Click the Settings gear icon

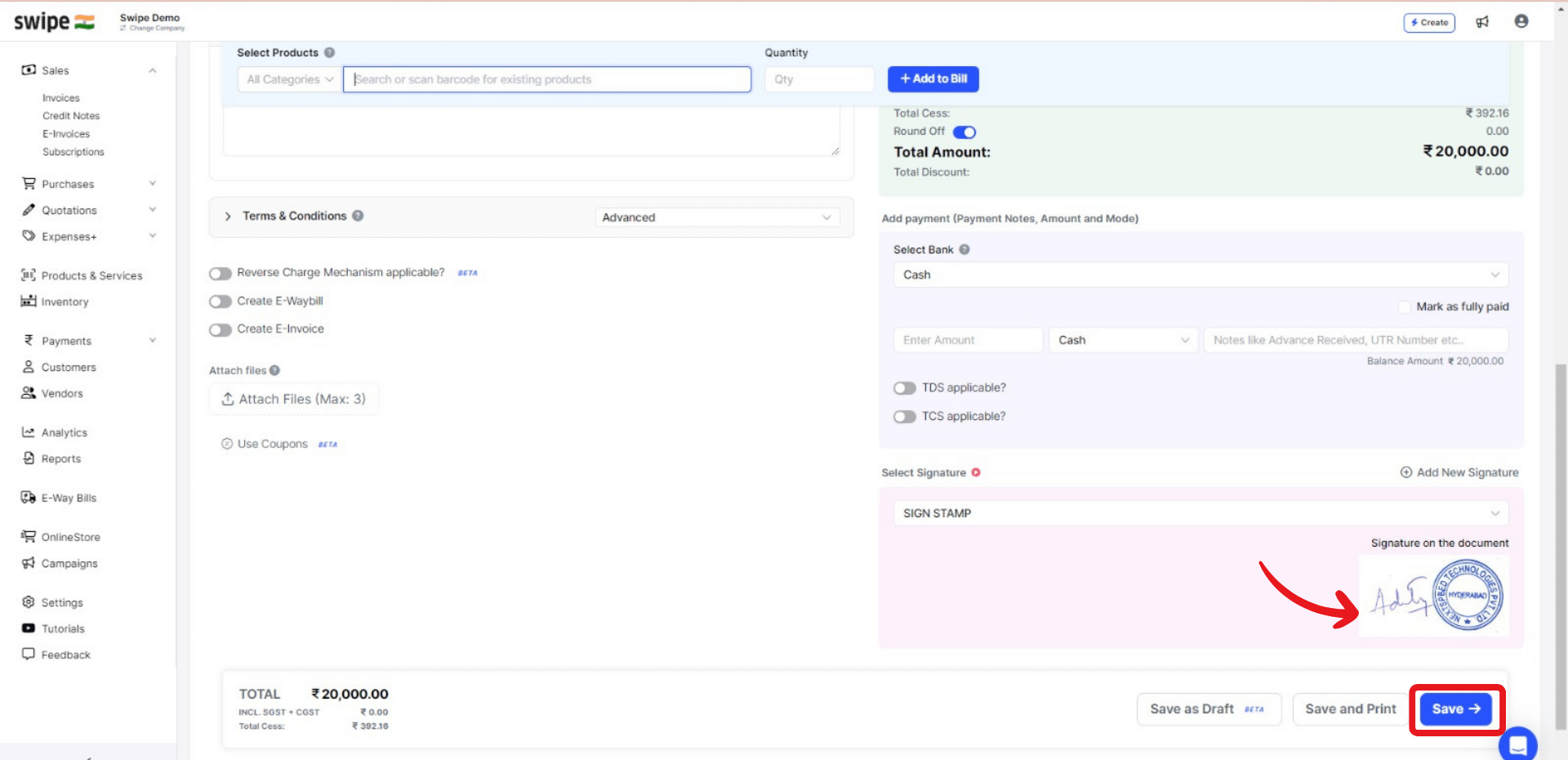(x=29, y=602)
